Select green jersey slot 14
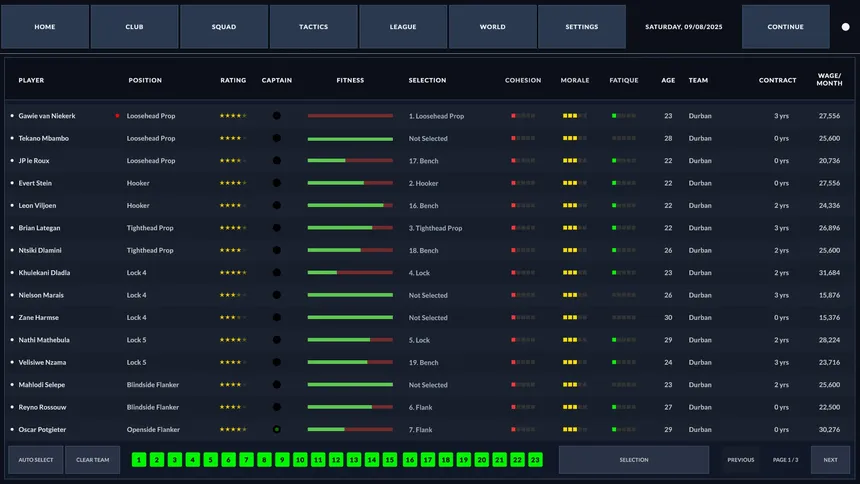Viewport: 860px width, 484px height. tap(372, 460)
